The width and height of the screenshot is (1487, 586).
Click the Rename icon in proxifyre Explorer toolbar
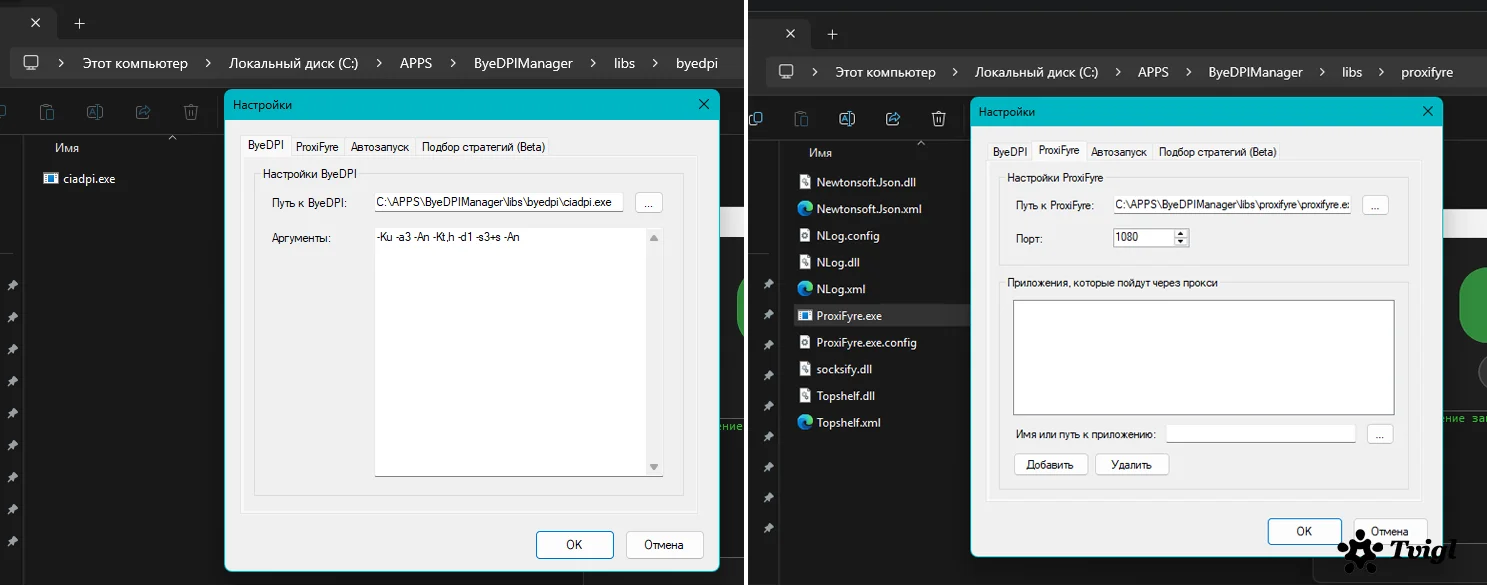[x=846, y=119]
